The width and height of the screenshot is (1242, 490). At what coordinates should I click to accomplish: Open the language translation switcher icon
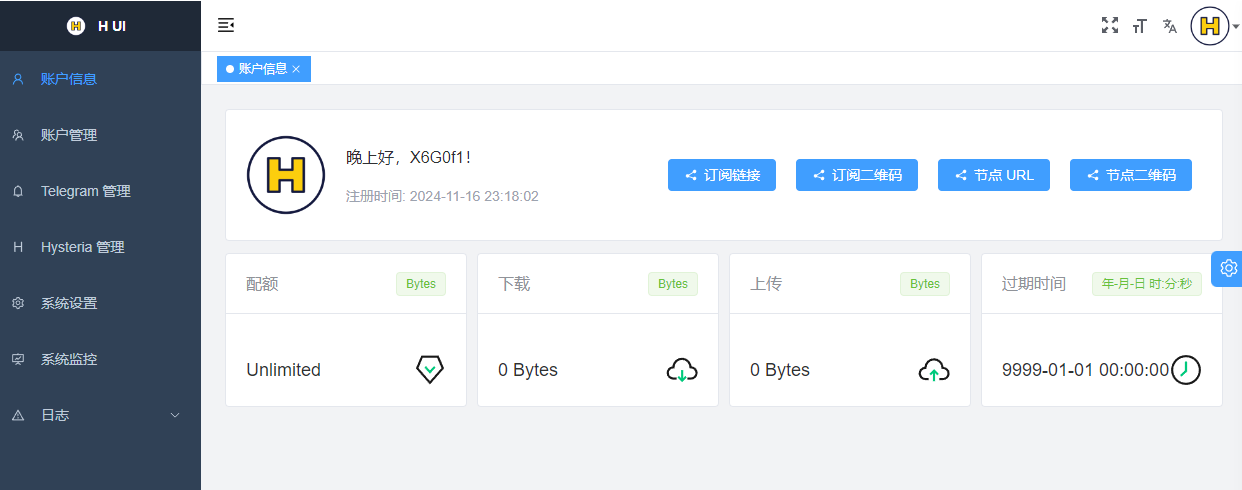pyautogui.click(x=1169, y=26)
